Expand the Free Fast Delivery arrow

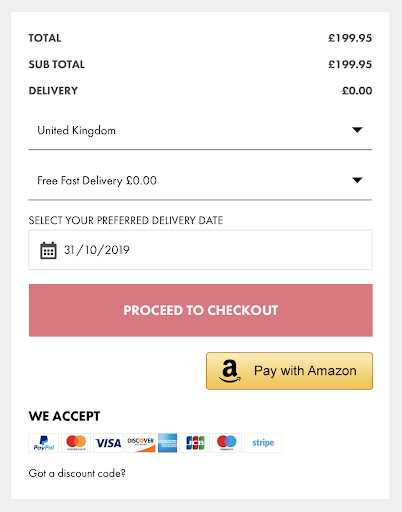(x=357, y=180)
